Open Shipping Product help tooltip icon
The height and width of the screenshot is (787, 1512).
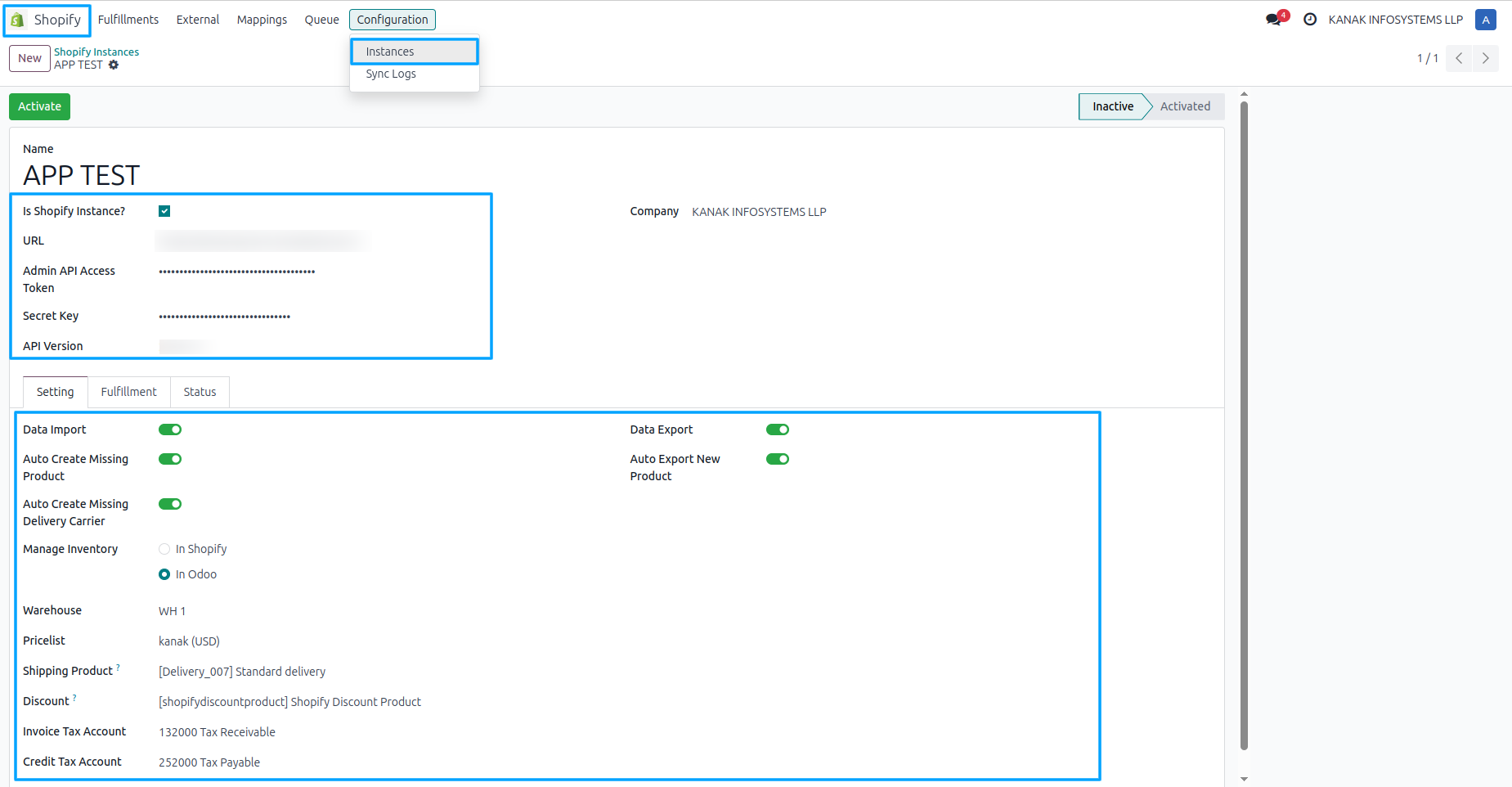click(x=118, y=668)
